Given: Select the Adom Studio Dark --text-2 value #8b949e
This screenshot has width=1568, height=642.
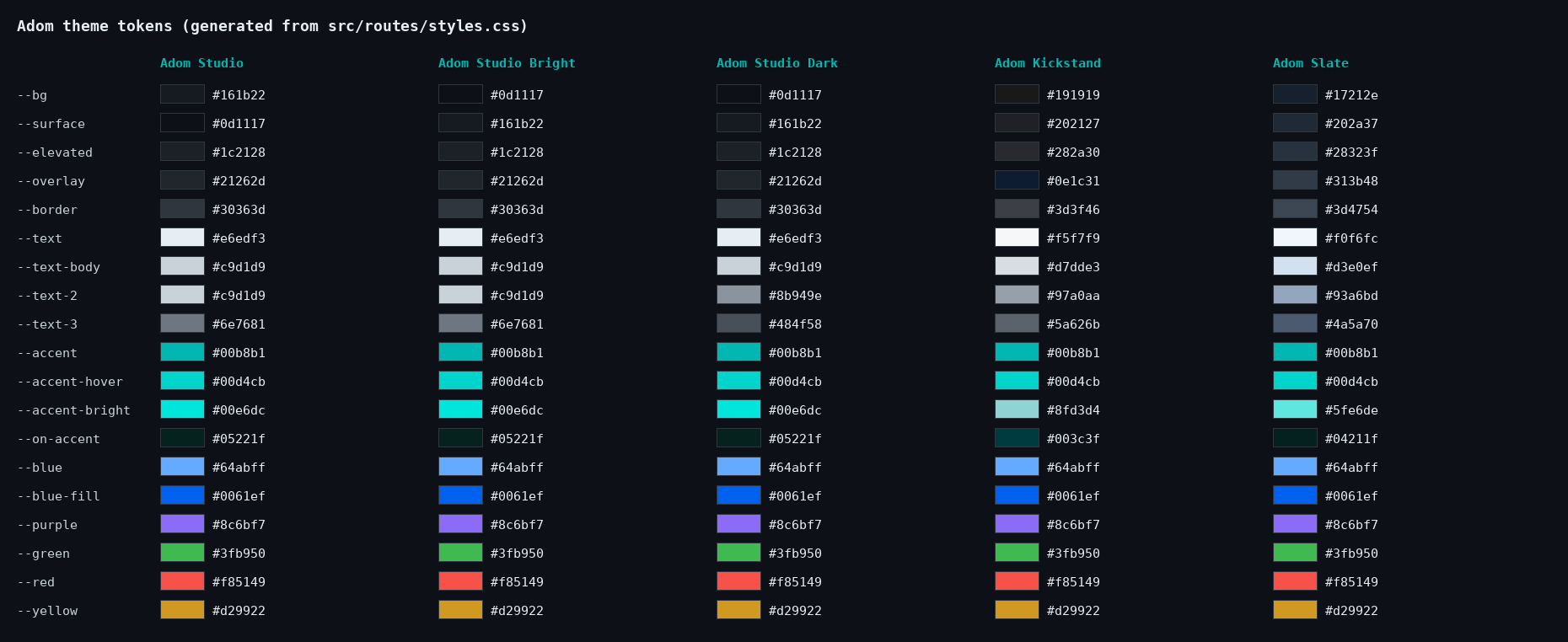Looking at the screenshot, I should (795, 296).
